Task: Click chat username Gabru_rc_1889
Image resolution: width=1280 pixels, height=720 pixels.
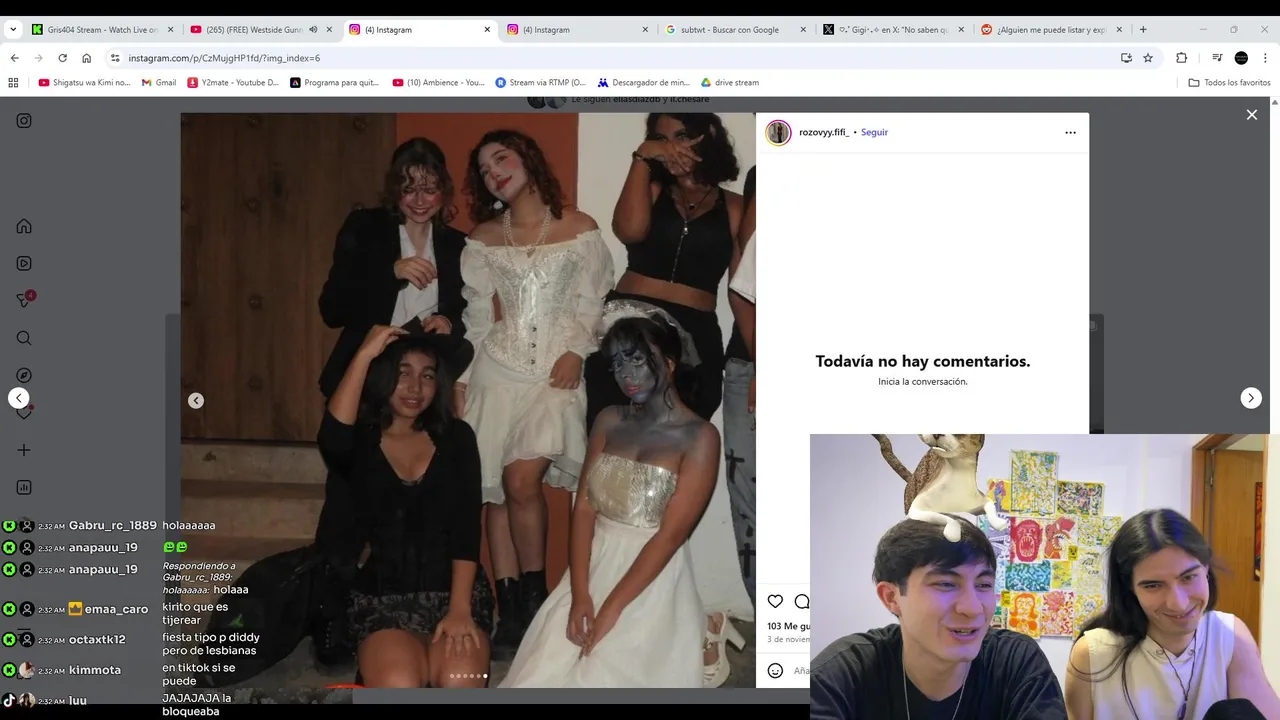Action: pos(113,525)
